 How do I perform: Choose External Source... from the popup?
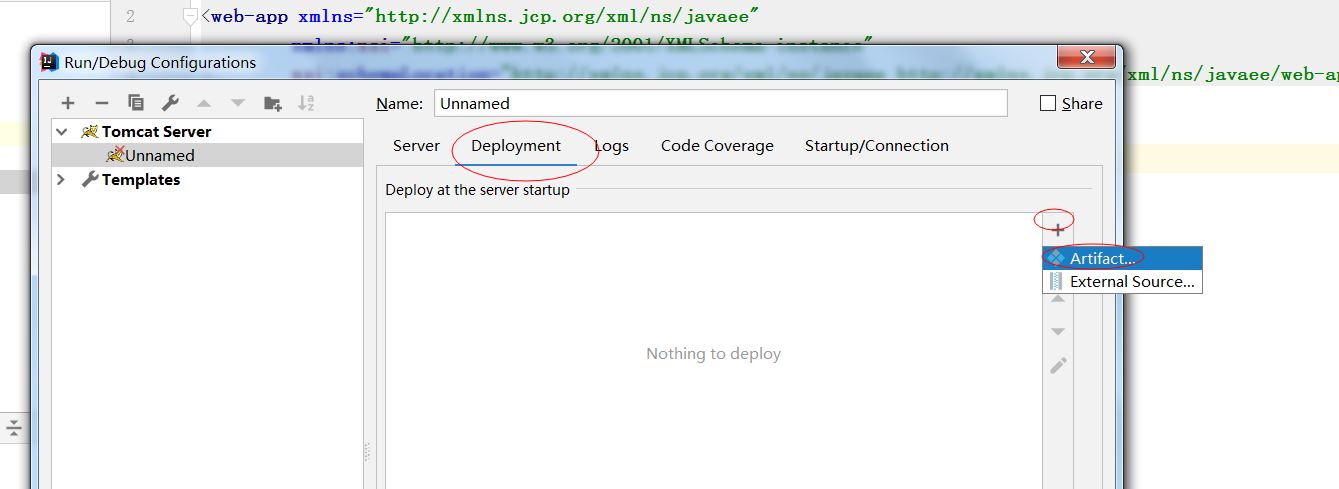coord(1122,282)
